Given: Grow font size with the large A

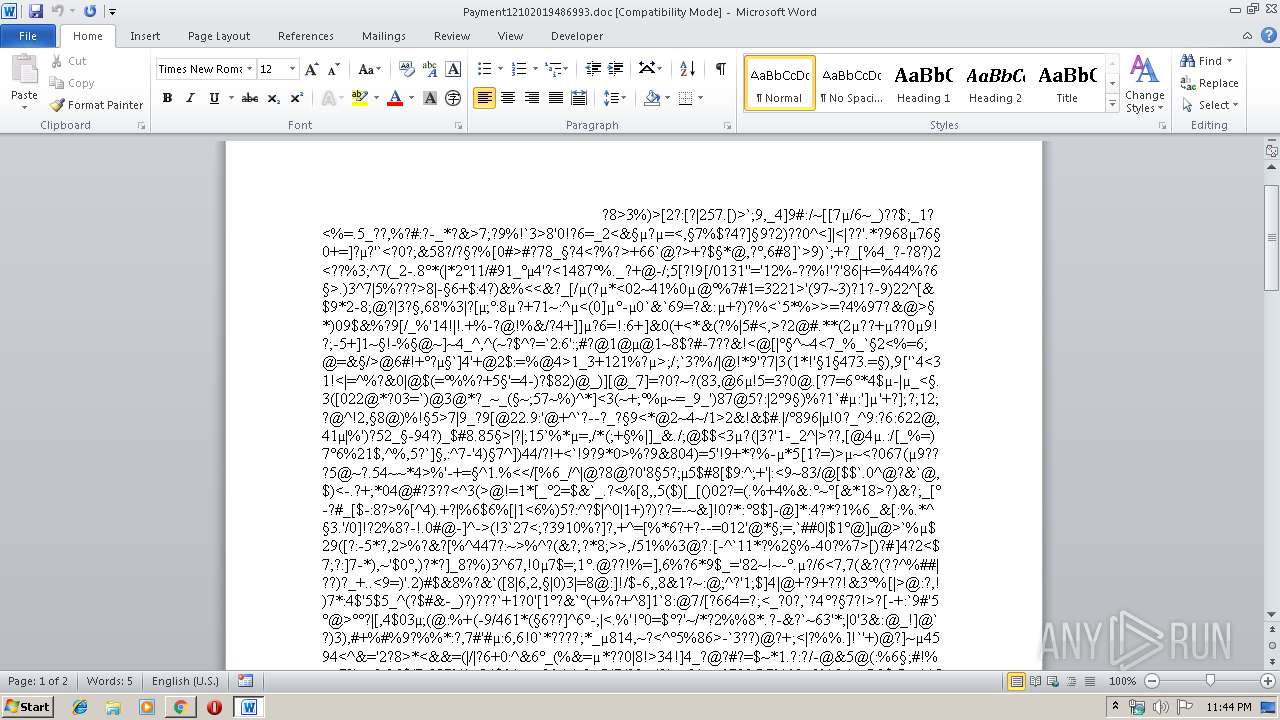Looking at the screenshot, I should (312, 69).
